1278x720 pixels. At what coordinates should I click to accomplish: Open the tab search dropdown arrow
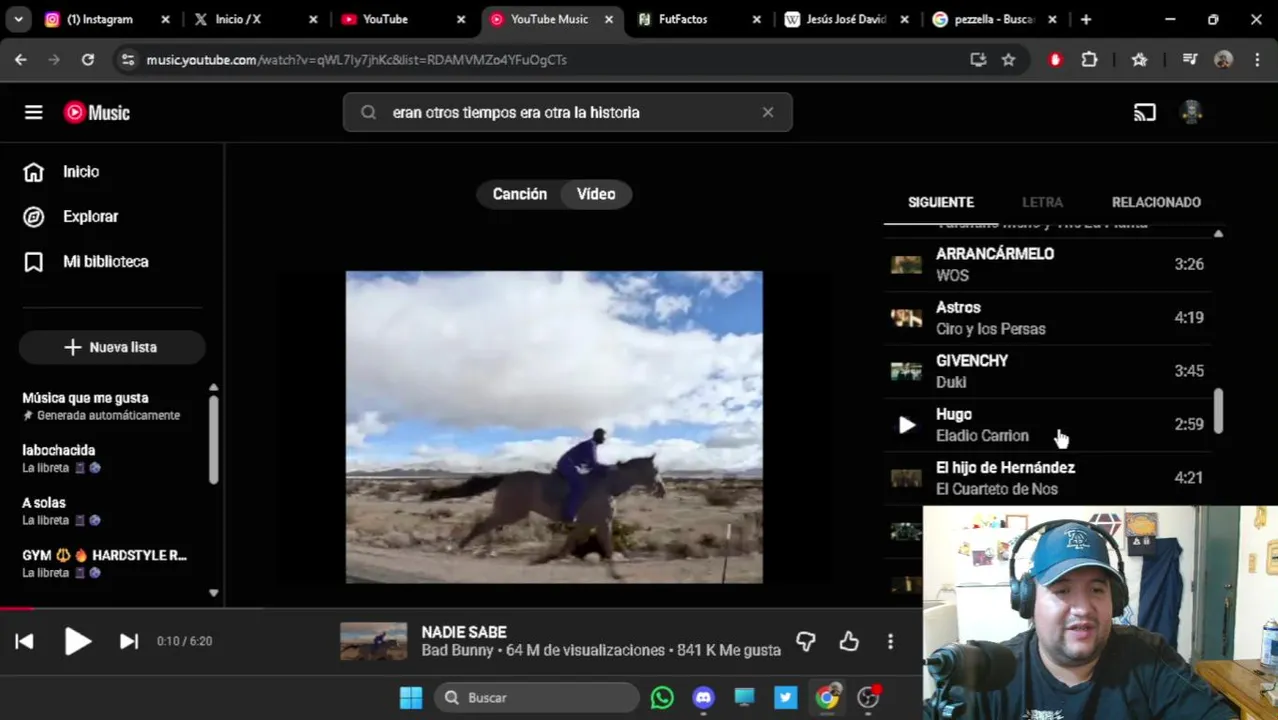18,19
